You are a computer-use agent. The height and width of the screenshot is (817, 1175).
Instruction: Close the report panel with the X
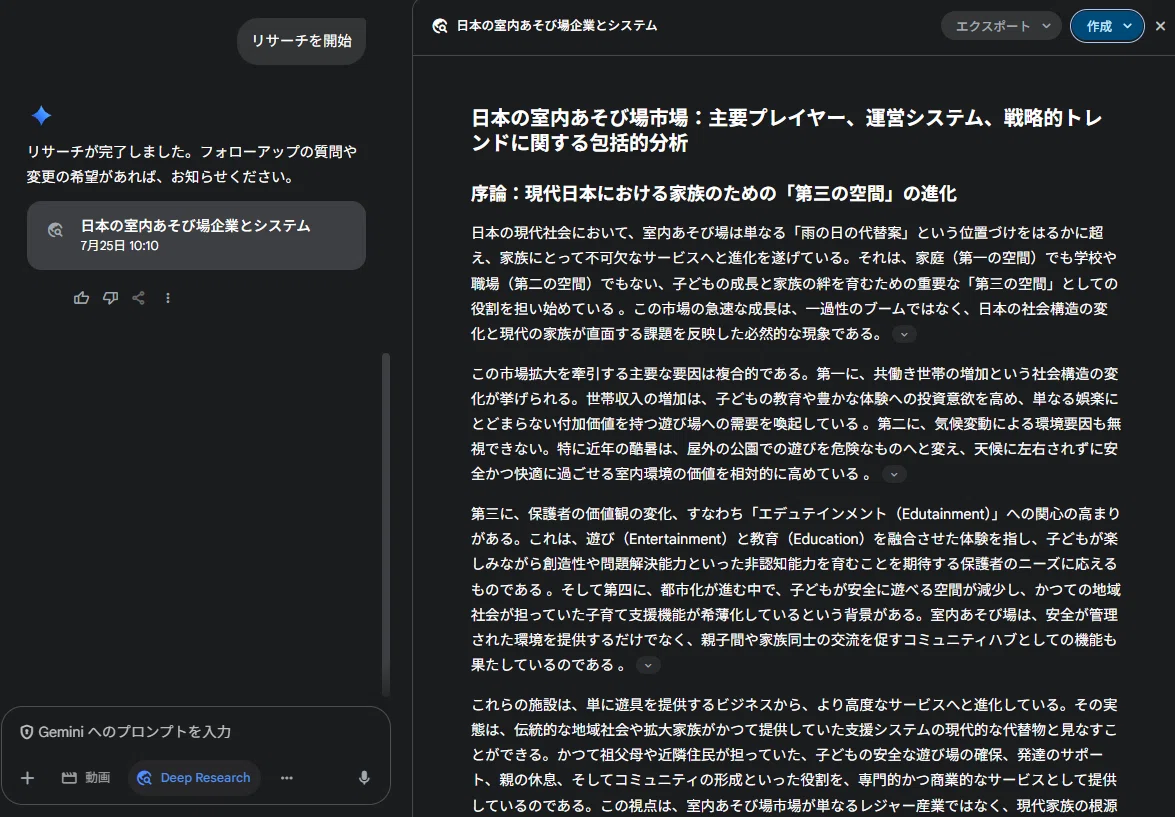pyautogui.click(x=1160, y=26)
